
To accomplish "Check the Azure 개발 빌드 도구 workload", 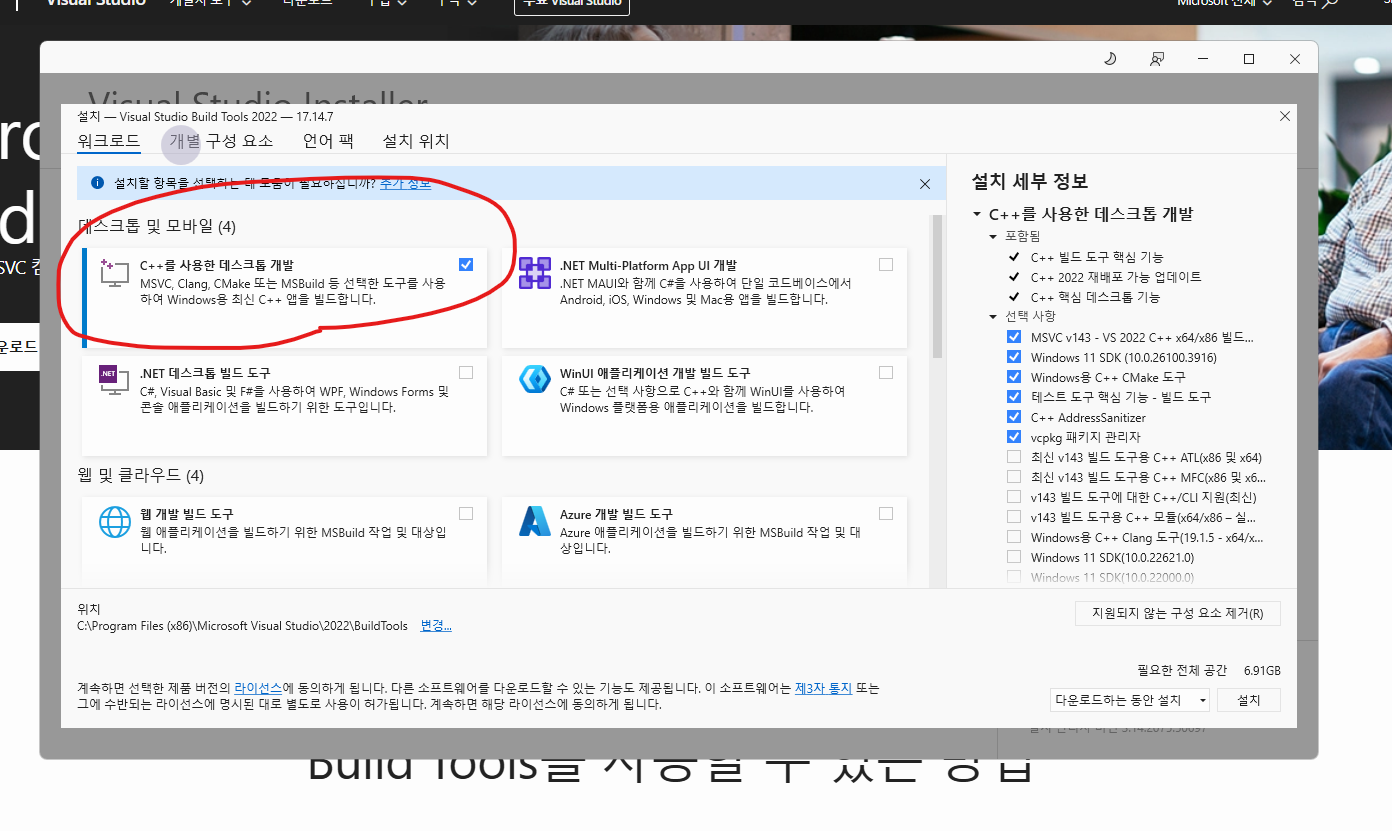I will click(x=886, y=514).
